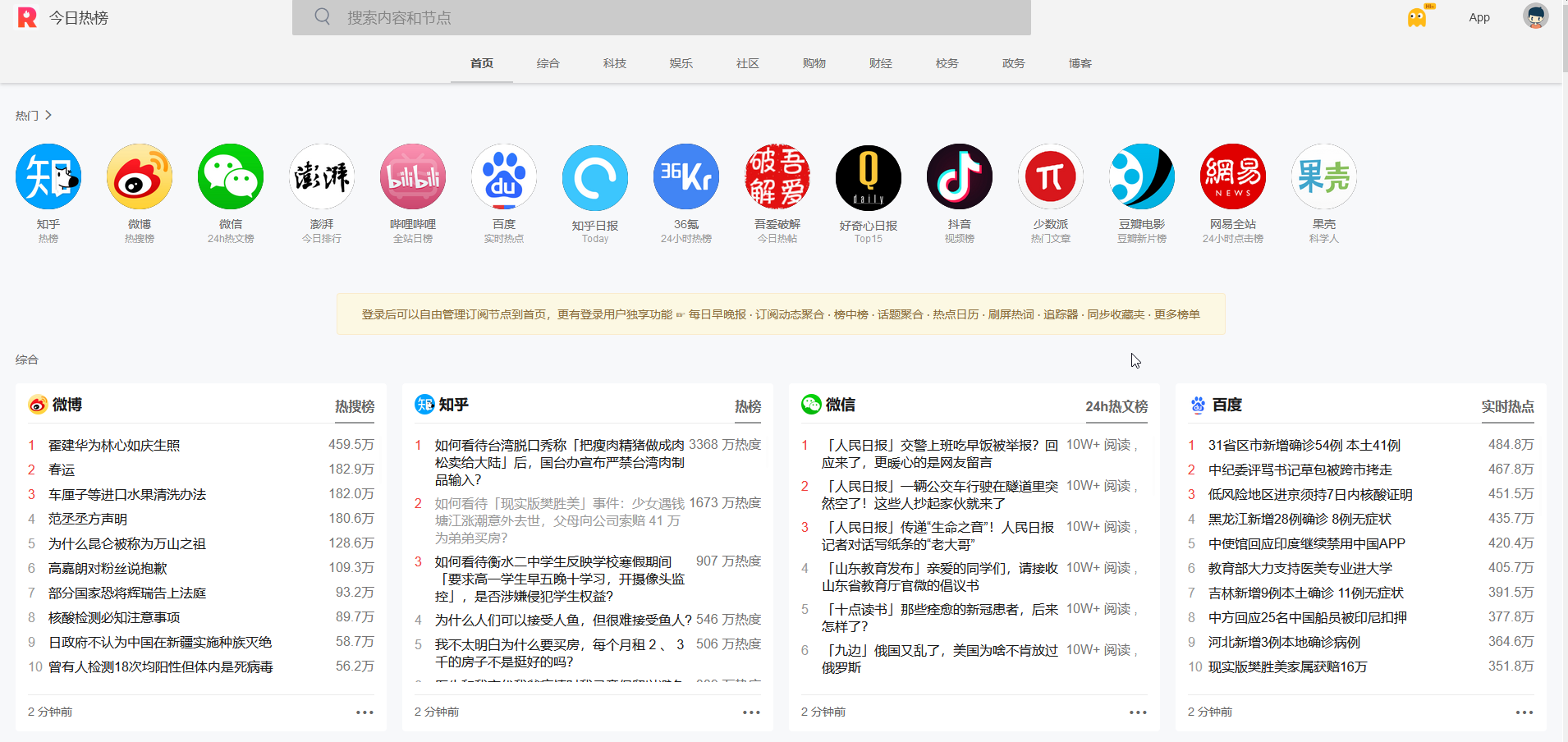Screen dimensions: 1568x742
Task: Open 现实版樊胜美家属获赔16万 entry
Action: coord(1288,666)
